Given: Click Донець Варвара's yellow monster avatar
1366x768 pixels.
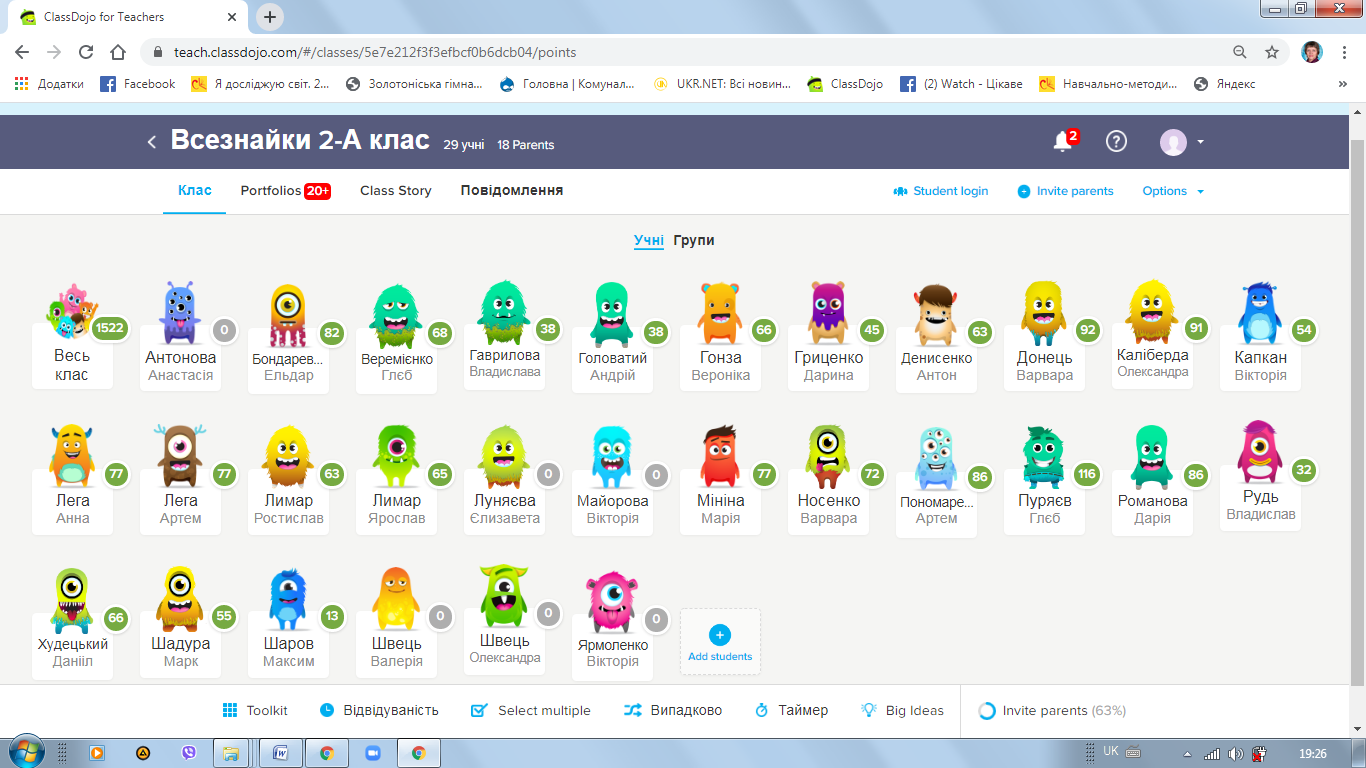Looking at the screenshot, I should click(1044, 312).
